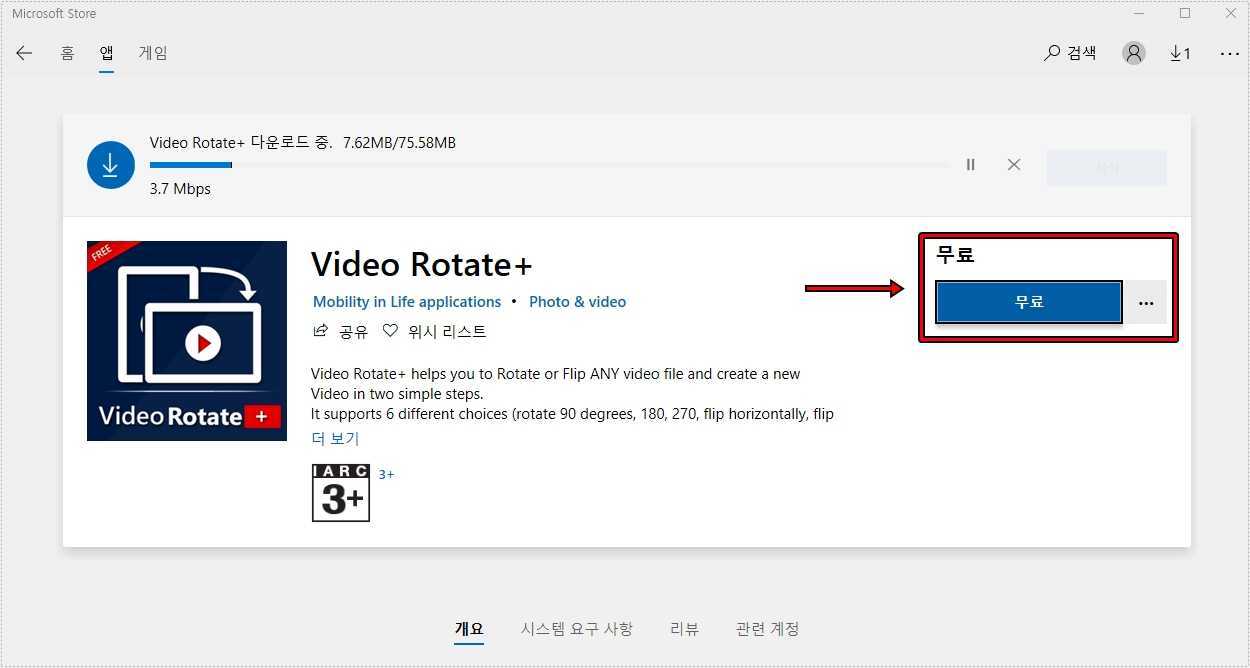1250x668 pixels.
Task: Minimize the Microsoft Store window
Action: [x=1139, y=14]
